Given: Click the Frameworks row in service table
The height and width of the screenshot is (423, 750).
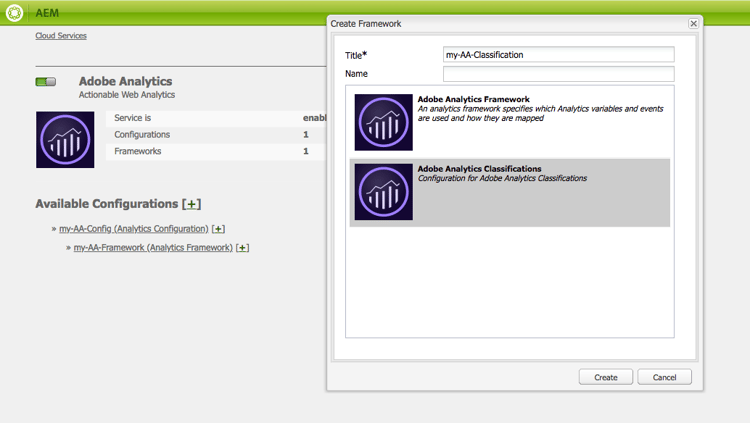Looking at the screenshot, I should pyautogui.click(x=216, y=151).
